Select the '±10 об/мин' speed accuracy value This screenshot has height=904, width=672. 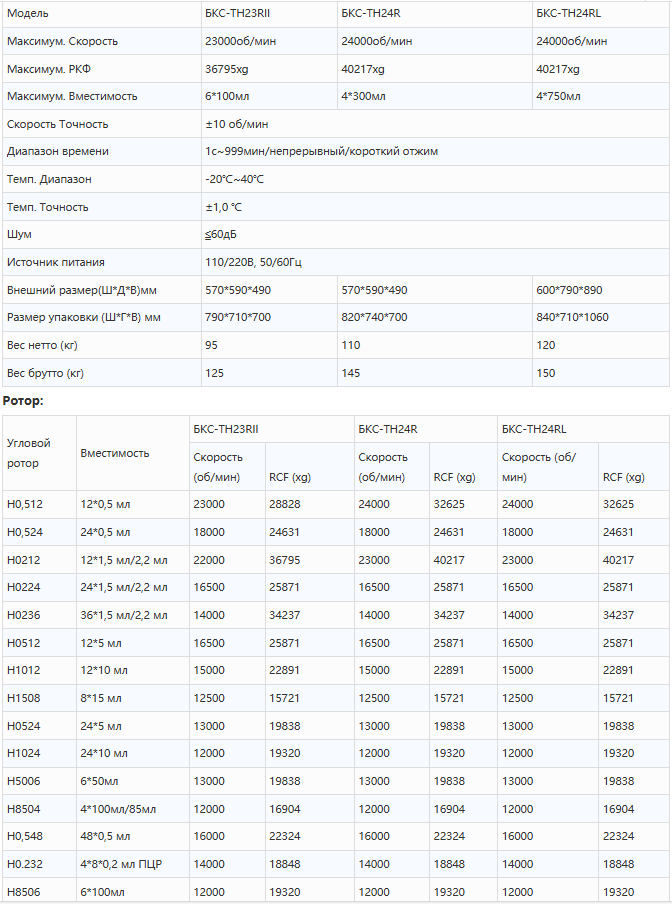(237, 124)
